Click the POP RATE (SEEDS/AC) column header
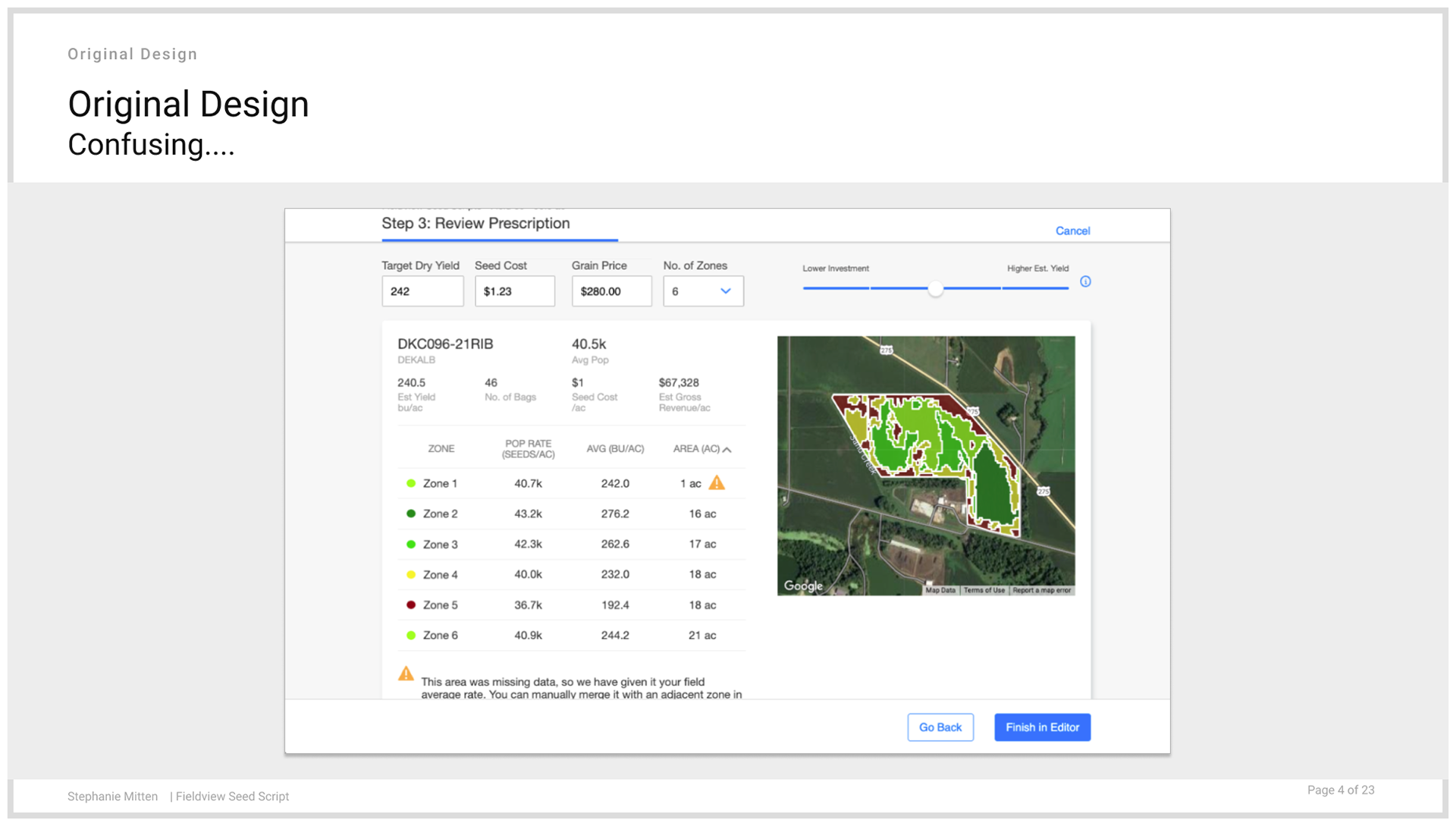The image size is (1456, 826). point(529,449)
